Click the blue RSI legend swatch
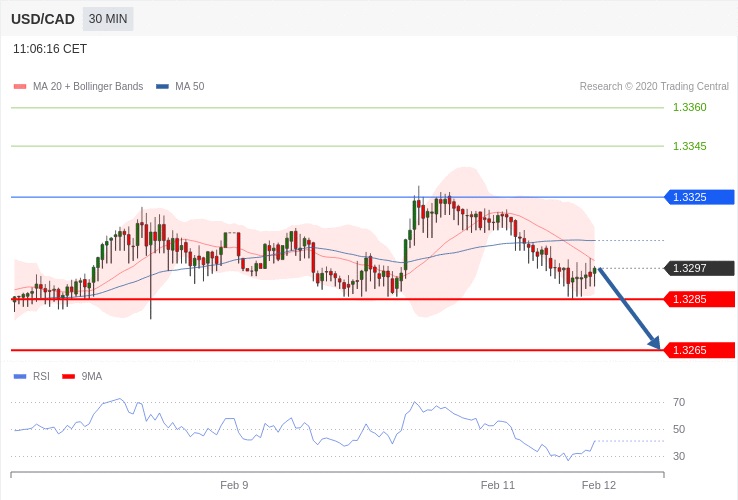The height and width of the screenshot is (500, 738). click(x=19, y=376)
